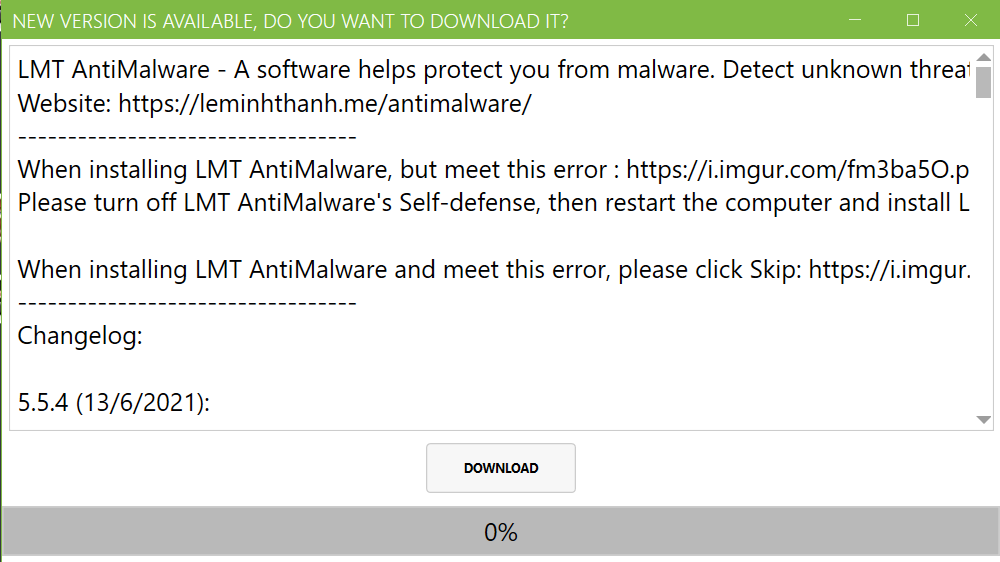
Task: Click the 'NEW VERSION IS AVAILABLE' title bar
Action: click(x=291, y=21)
